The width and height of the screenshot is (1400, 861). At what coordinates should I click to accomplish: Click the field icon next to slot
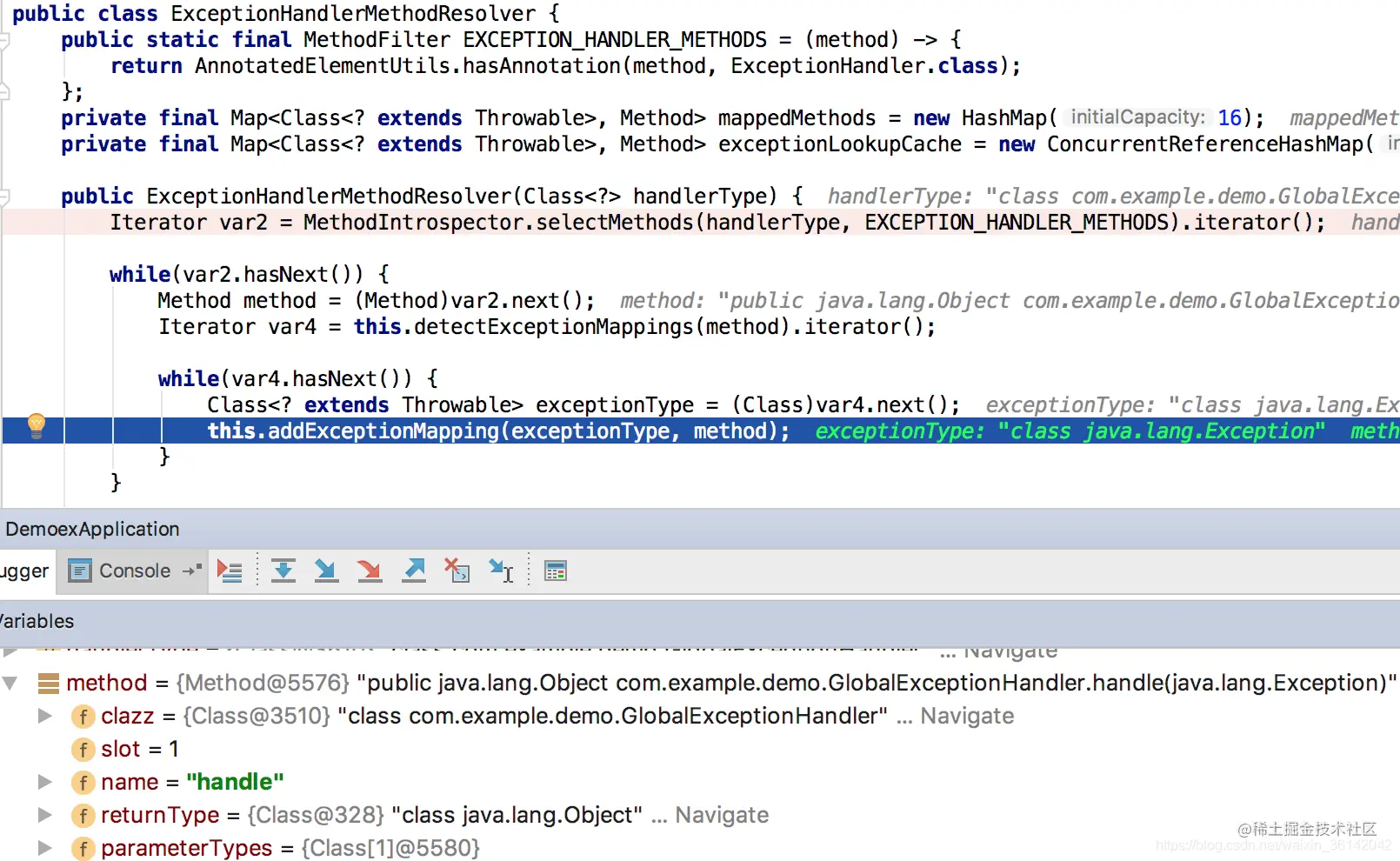(x=83, y=750)
